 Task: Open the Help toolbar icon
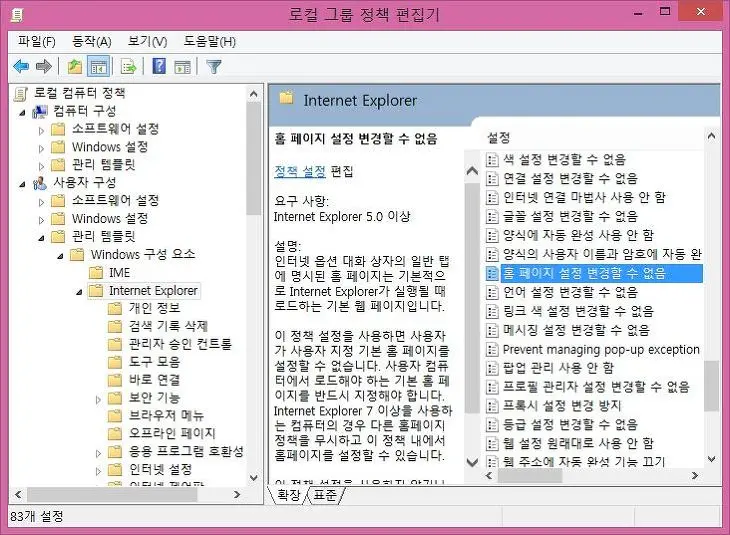[159, 67]
